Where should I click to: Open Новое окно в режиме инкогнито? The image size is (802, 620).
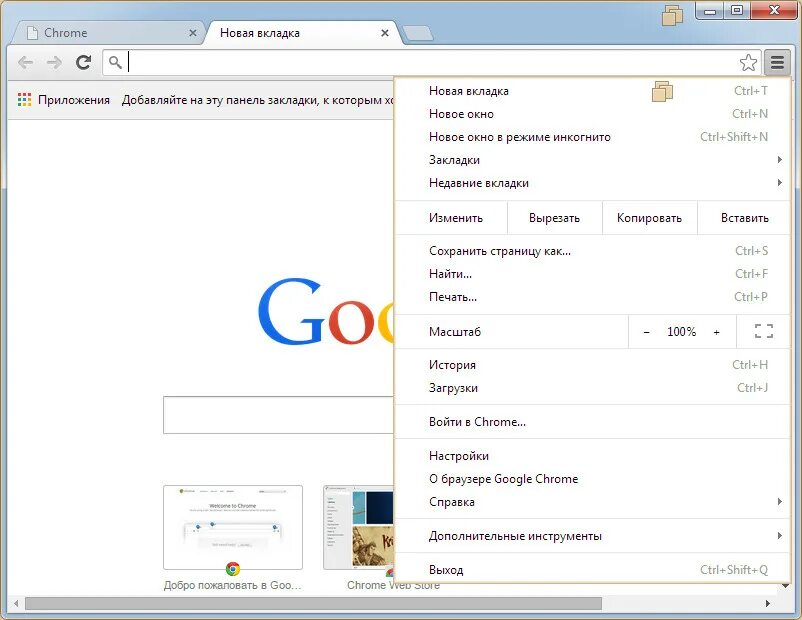(x=593, y=137)
